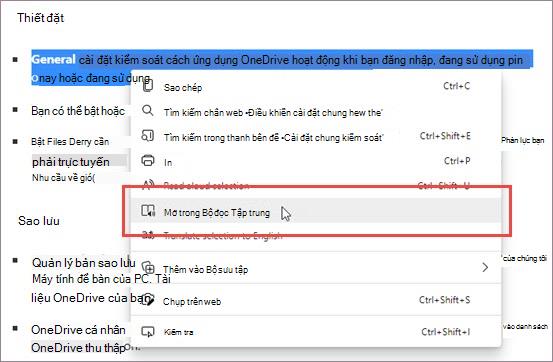Click the text OneDrive thu thập
The width and height of the screenshot is (553, 362).
pyautogui.click(x=78, y=348)
